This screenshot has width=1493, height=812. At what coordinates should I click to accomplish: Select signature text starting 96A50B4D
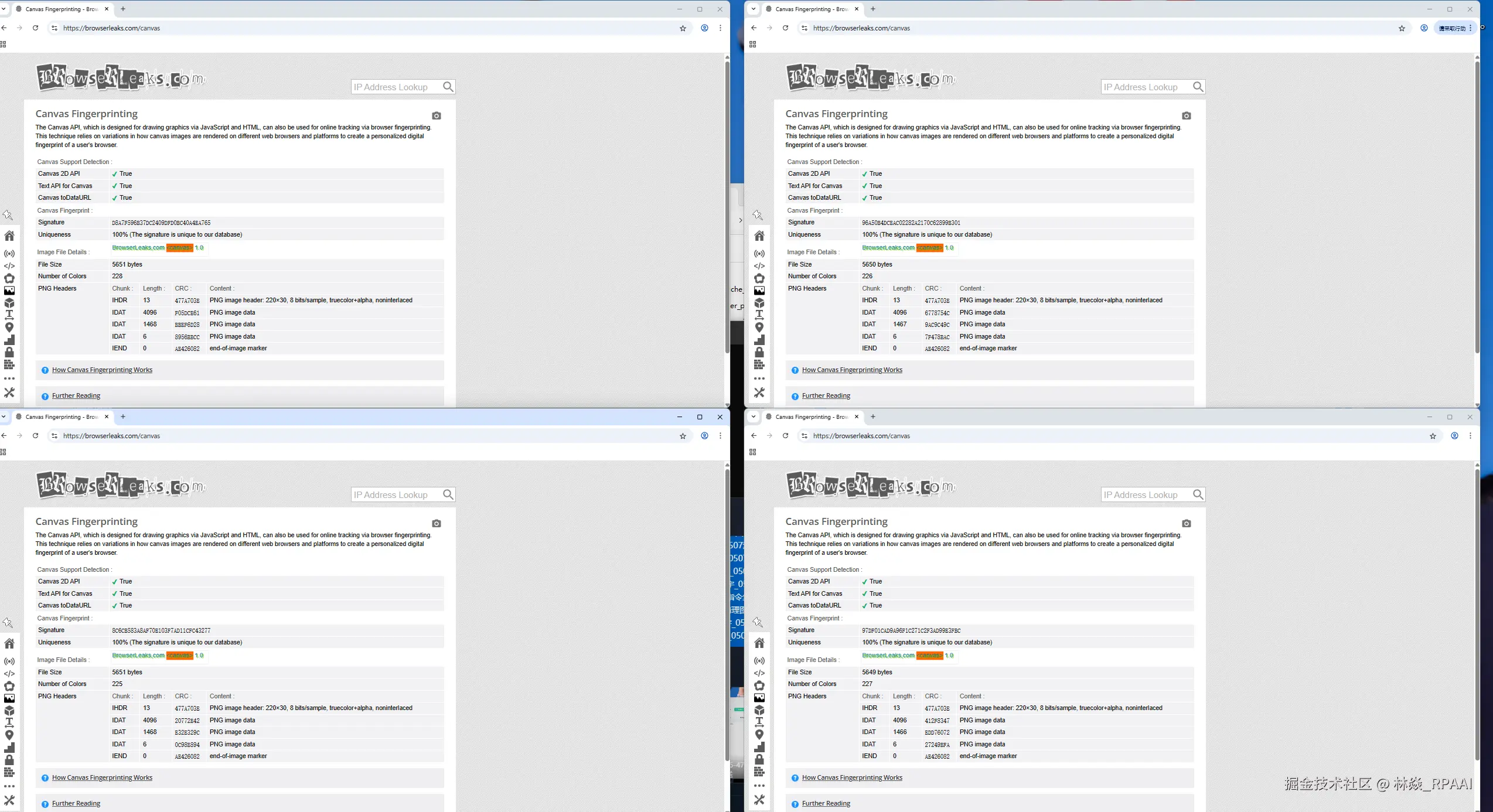[x=911, y=223]
